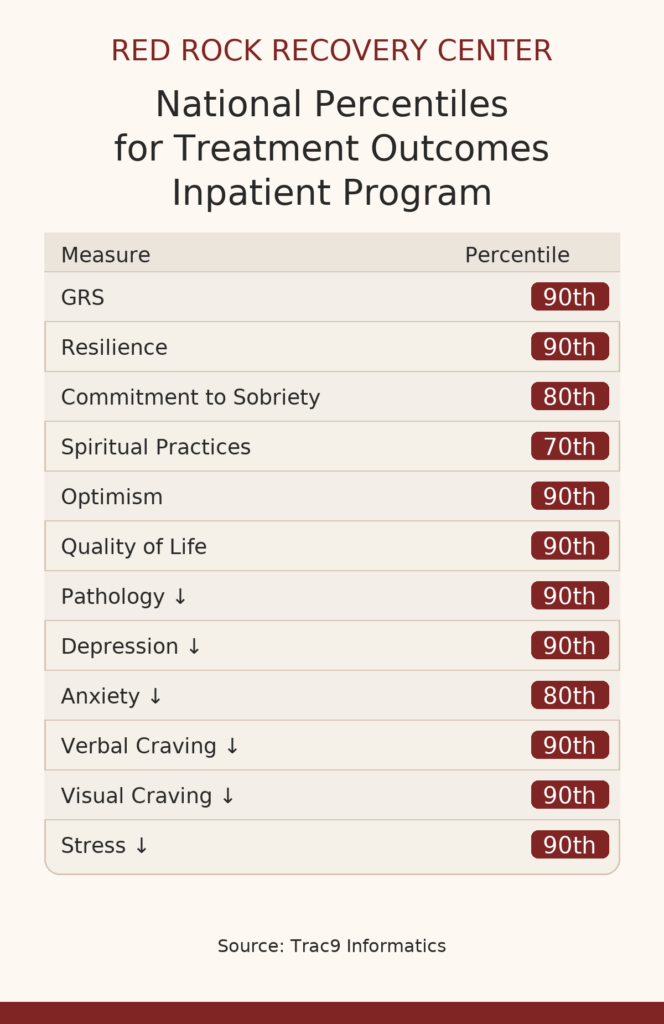Click the Quality of Life percentile badge
Screen dimensions: 664x1024
569,547
